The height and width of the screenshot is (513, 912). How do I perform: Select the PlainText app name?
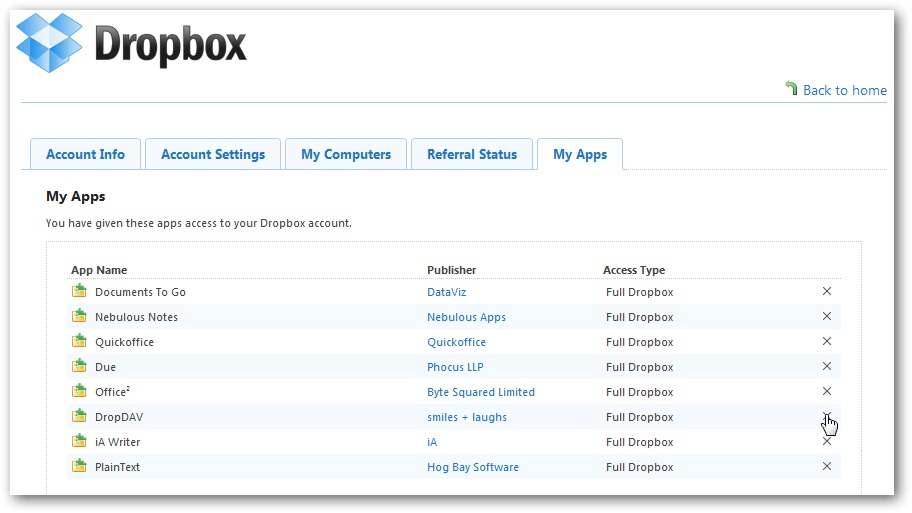coord(117,467)
